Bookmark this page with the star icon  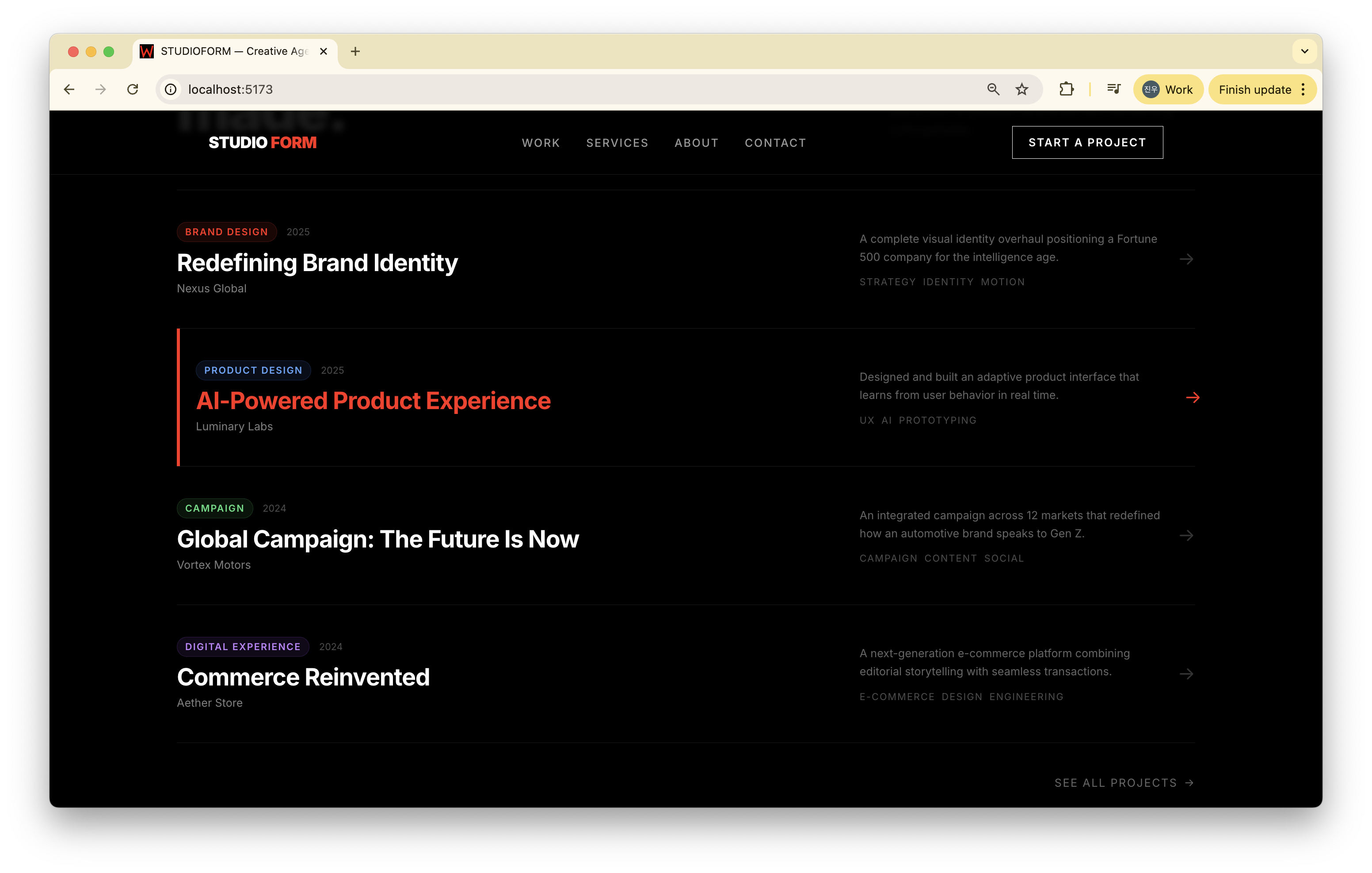(x=1021, y=89)
